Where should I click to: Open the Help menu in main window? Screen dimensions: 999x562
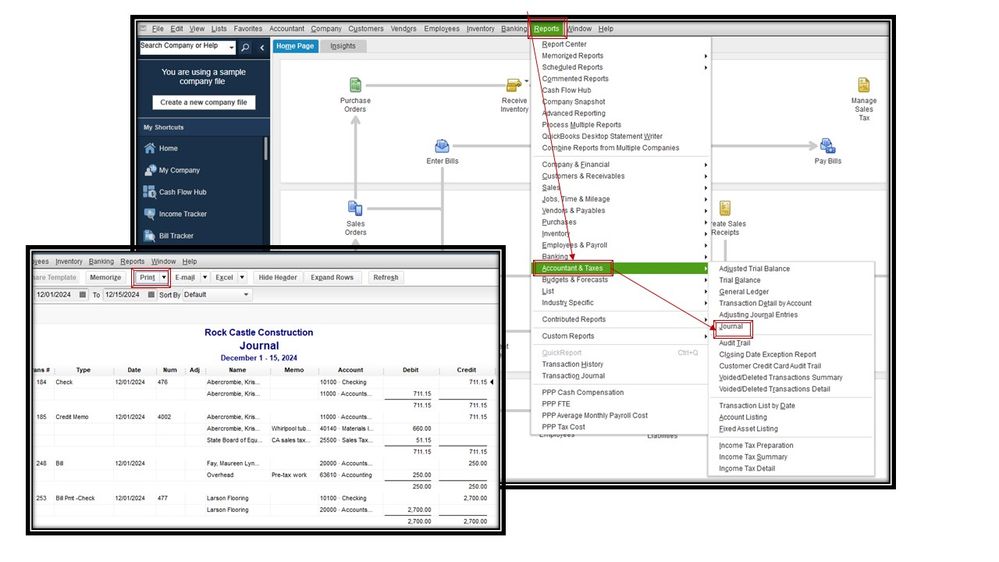click(x=605, y=29)
